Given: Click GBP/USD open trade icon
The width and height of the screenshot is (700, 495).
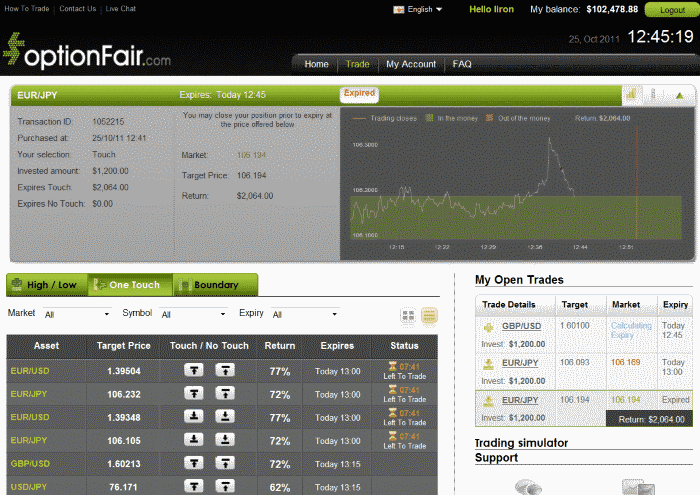Looking at the screenshot, I should click(x=488, y=327).
